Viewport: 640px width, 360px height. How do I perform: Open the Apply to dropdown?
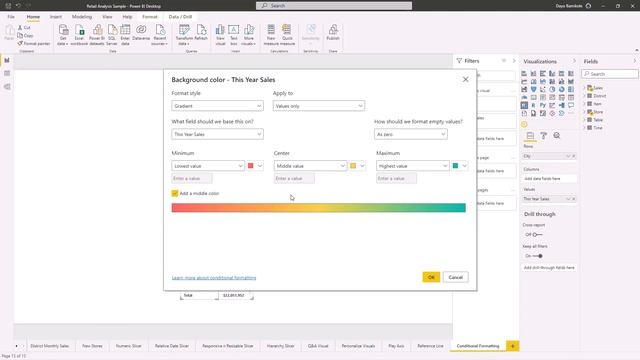point(319,106)
